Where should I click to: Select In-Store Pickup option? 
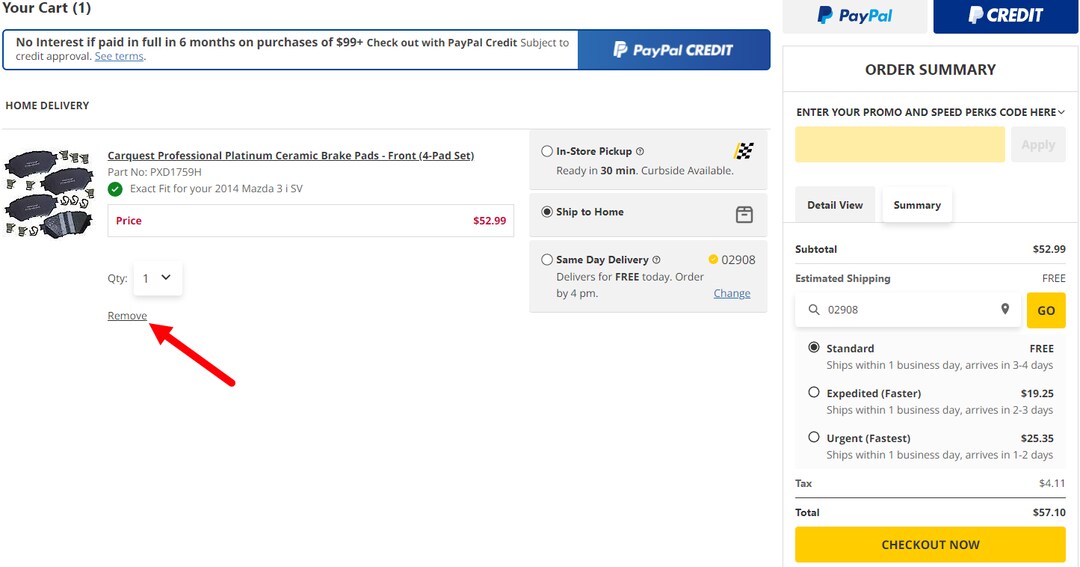[547, 151]
